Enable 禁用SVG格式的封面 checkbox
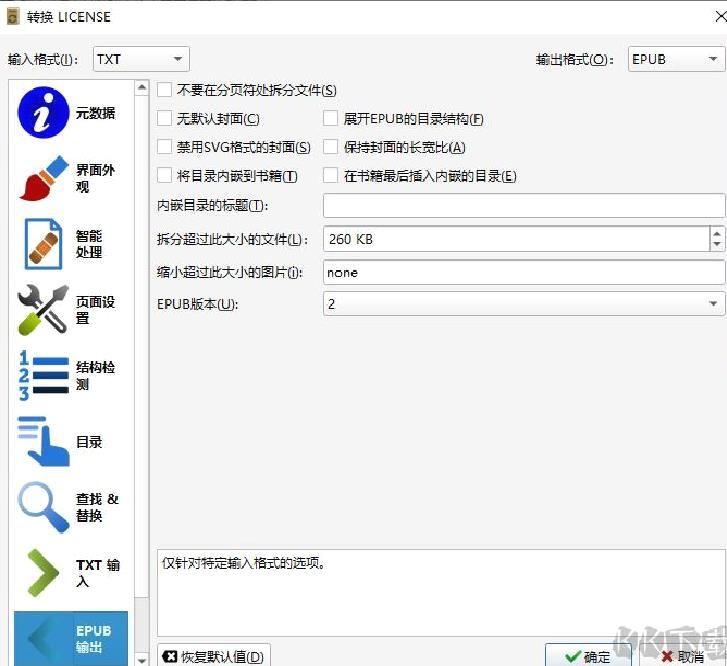This screenshot has width=727, height=666. coord(164,147)
